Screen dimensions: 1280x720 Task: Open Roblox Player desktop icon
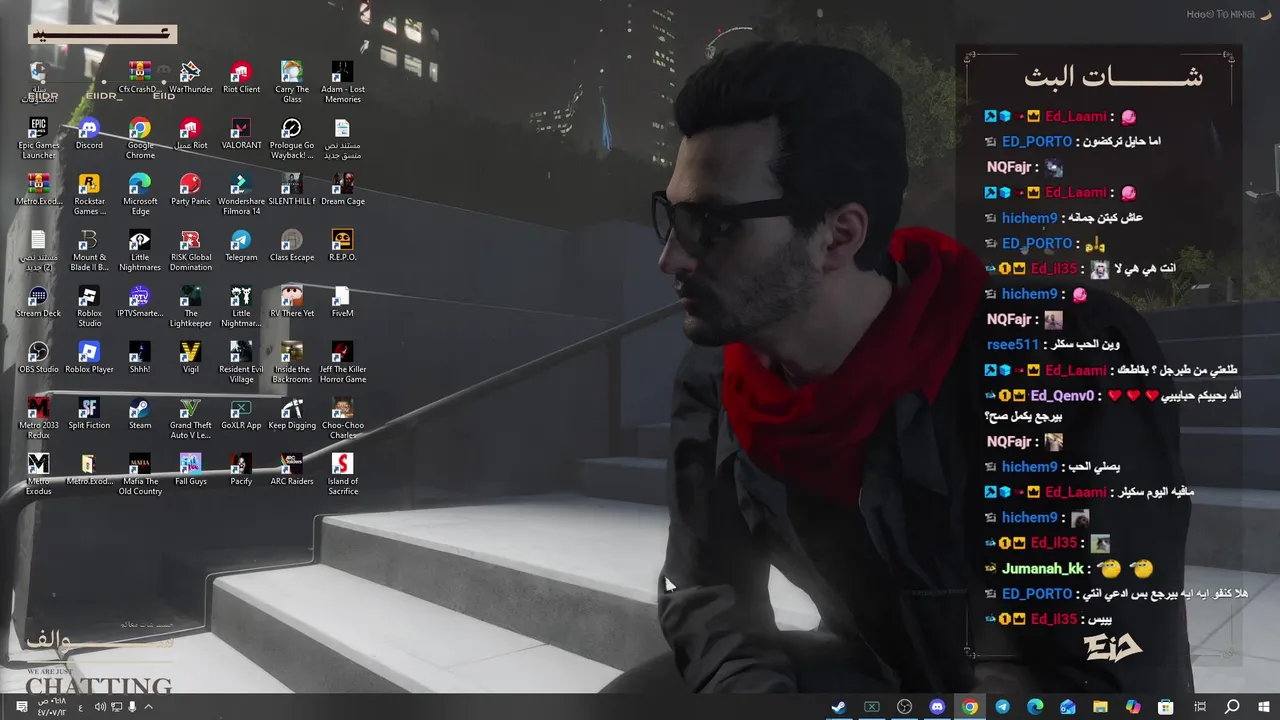coord(89,358)
